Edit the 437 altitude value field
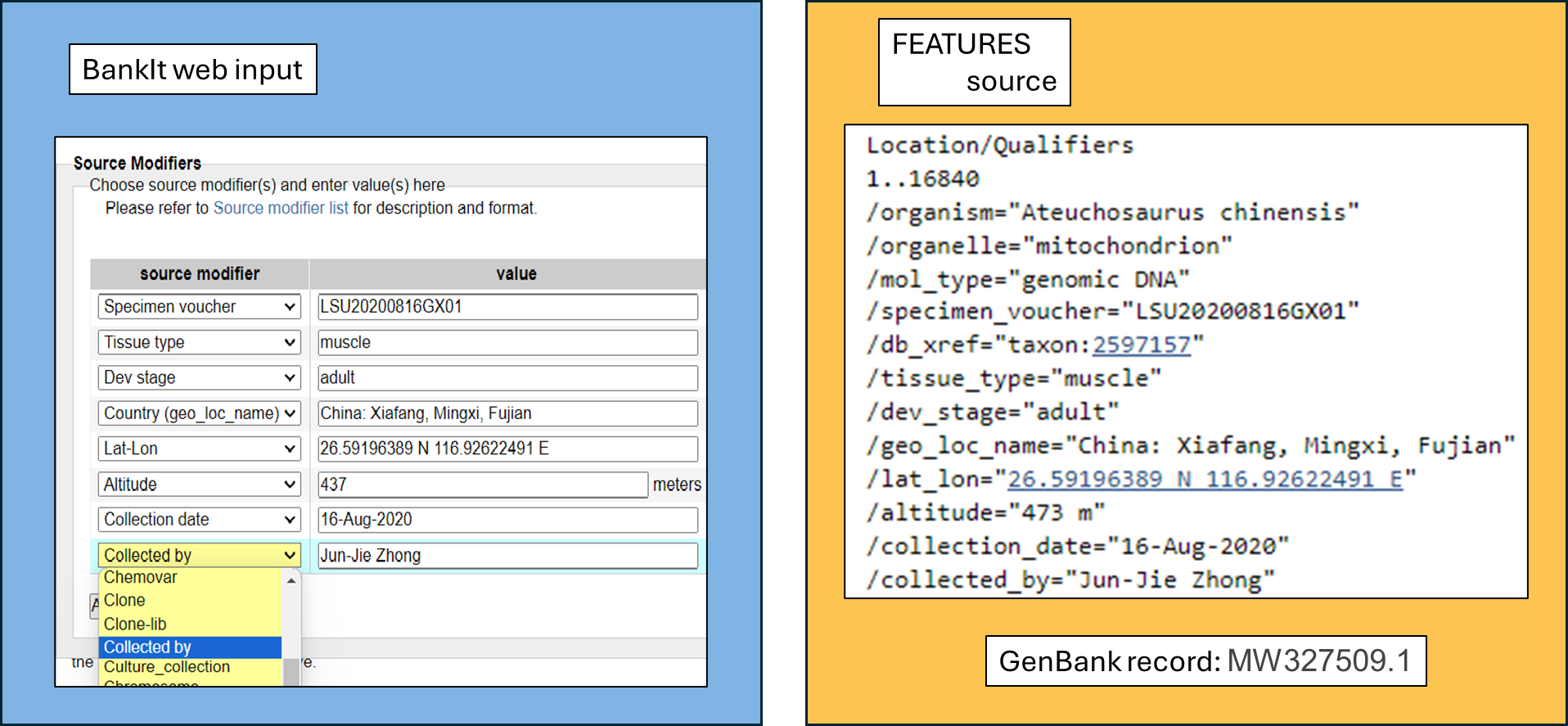Screen dimensions: 1568x726 click(x=483, y=485)
